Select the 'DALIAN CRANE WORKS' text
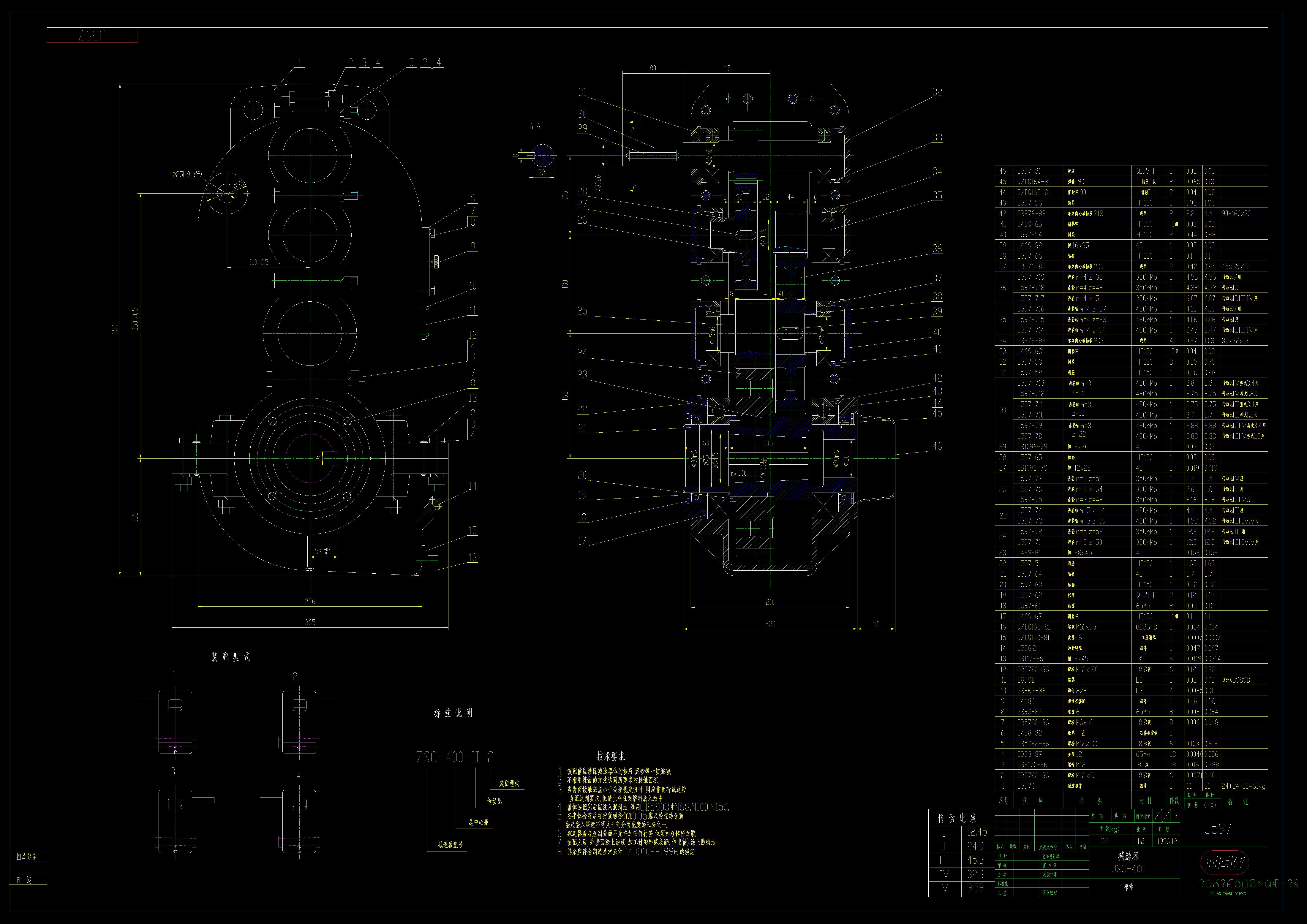Viewport: 1307px width, 924px height. (1227, 894)
